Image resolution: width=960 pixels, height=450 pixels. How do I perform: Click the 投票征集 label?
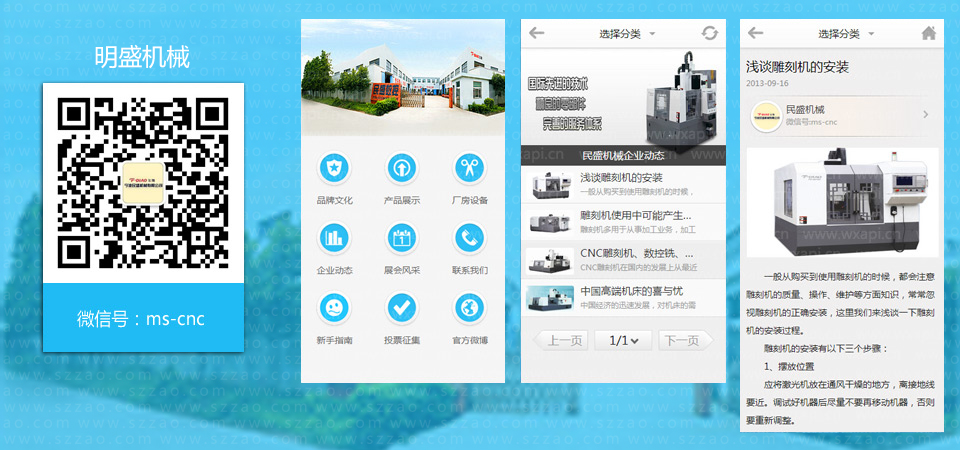point(402,340)
